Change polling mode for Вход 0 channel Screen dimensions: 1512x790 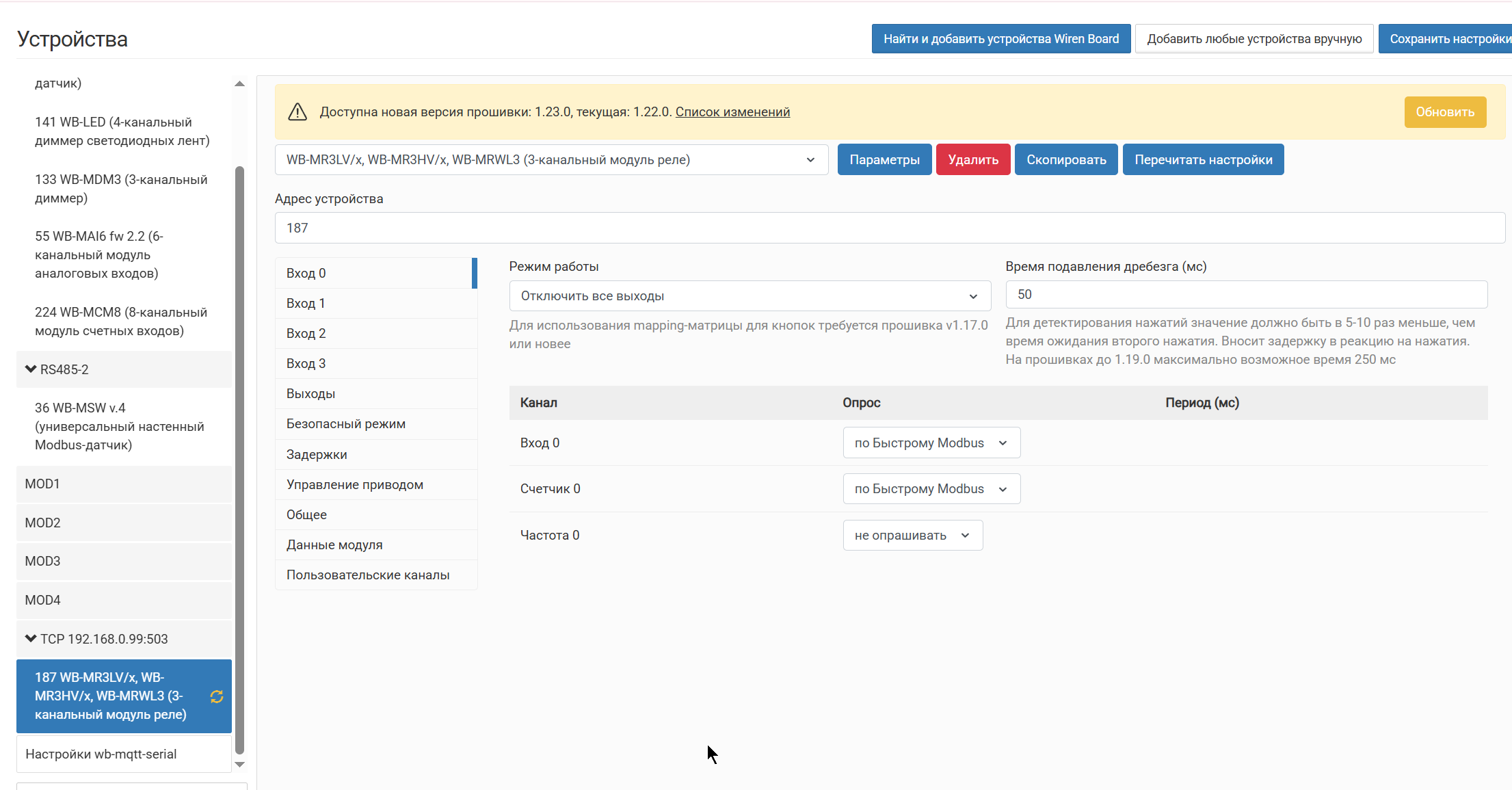[931, 443]
